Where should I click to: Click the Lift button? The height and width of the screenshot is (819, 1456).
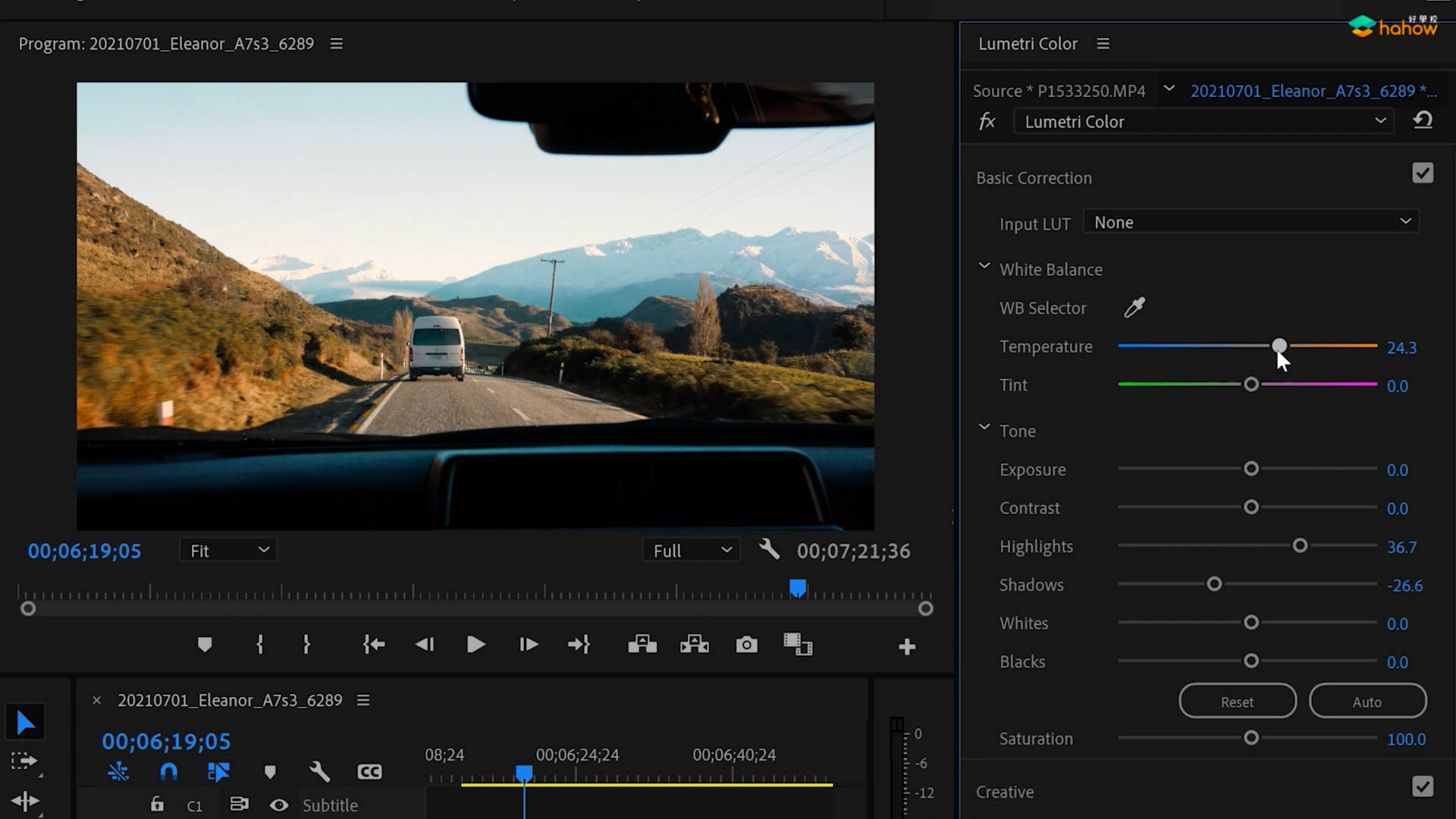tap(642, 645)
